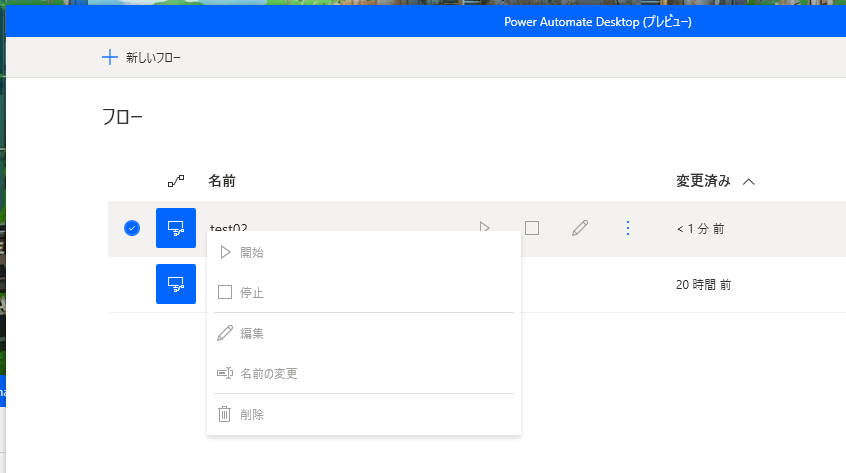Select 停止 in the context menu

click(x=364, y=292)
